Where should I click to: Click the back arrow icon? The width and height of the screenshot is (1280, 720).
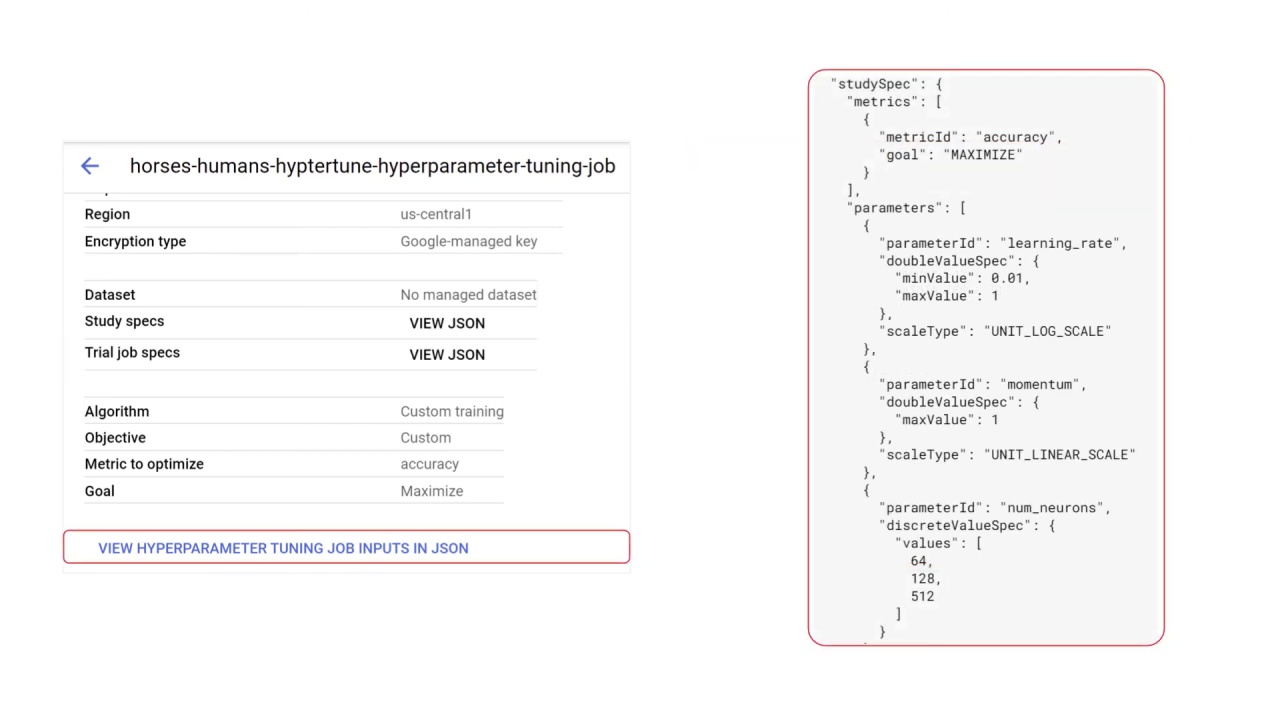point(90,166)
